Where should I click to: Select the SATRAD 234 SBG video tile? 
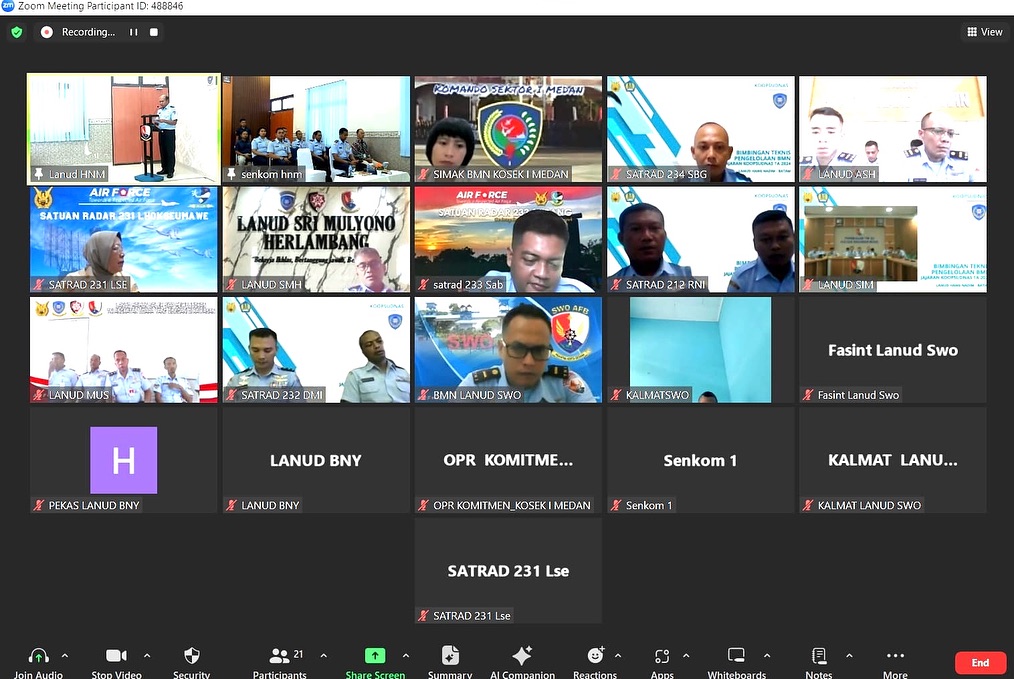[700, 129]
